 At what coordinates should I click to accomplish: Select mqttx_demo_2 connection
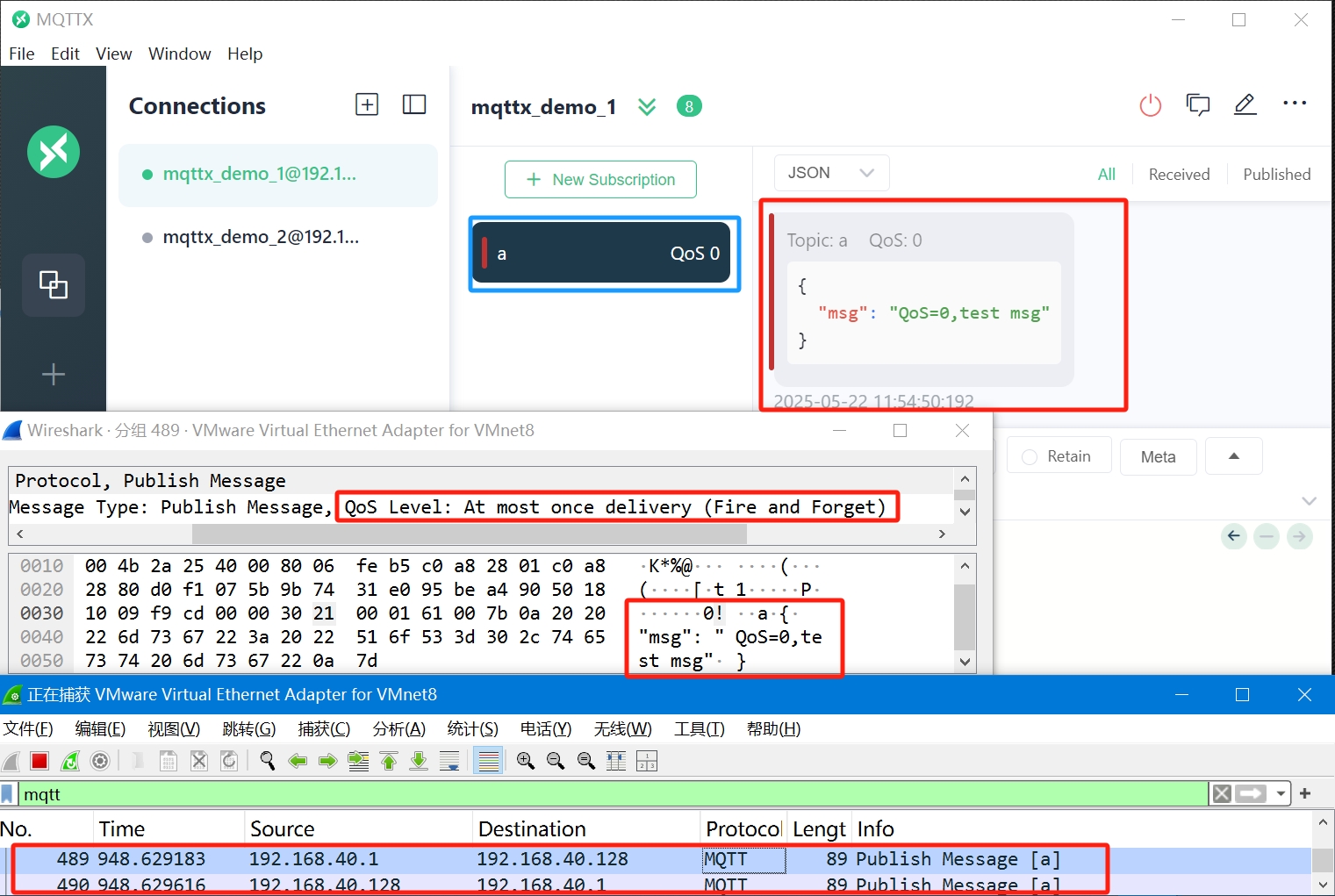point(278,237)
